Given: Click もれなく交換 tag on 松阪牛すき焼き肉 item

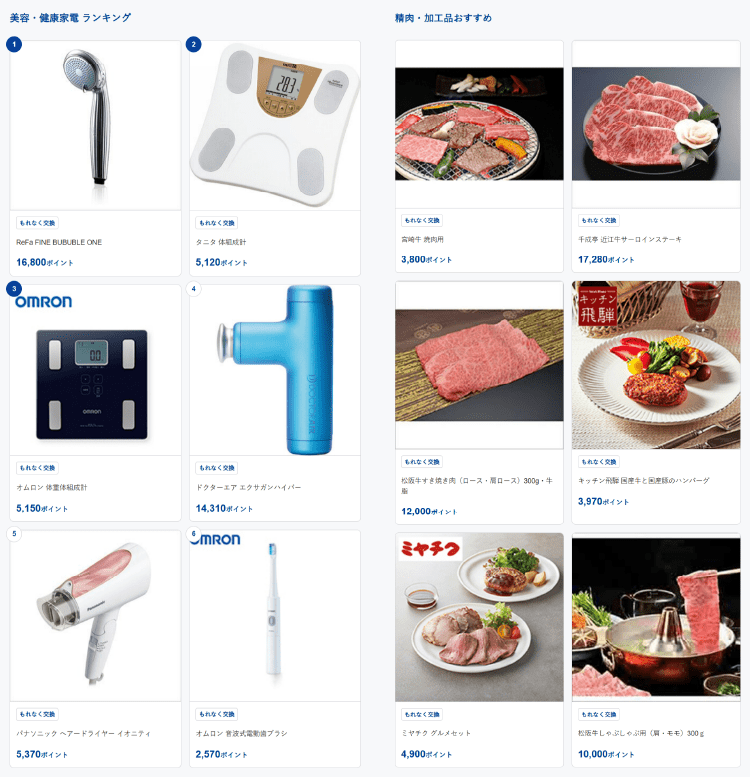Looking at the screenshot, I should point(422,462).
